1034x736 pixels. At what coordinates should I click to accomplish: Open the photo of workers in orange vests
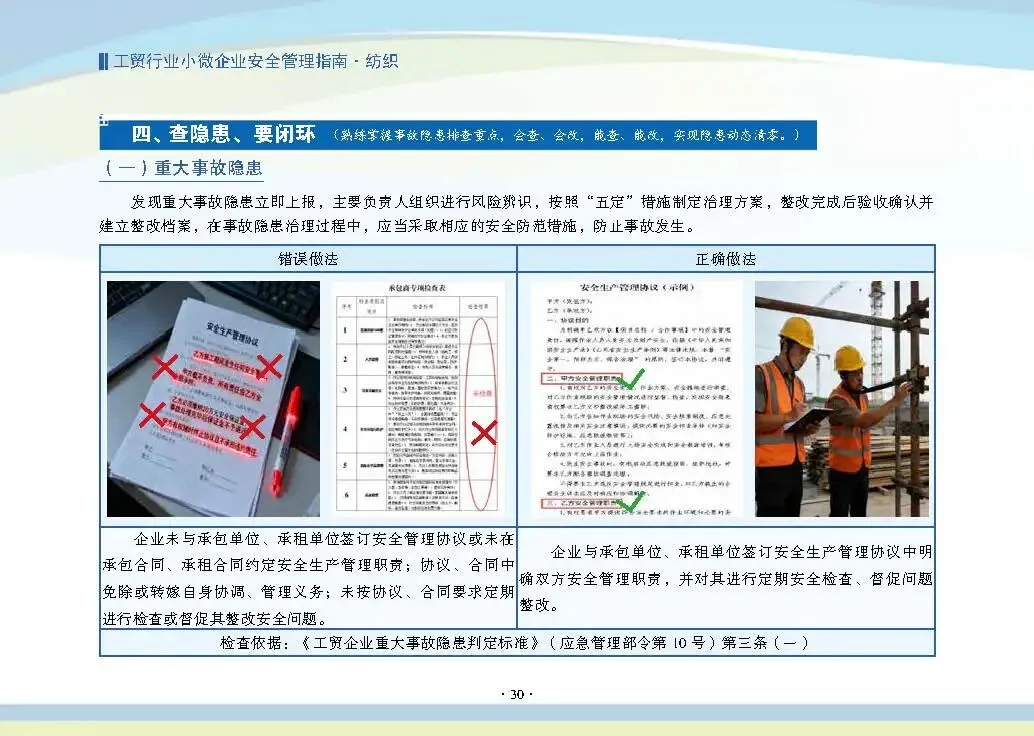(842, 398)
